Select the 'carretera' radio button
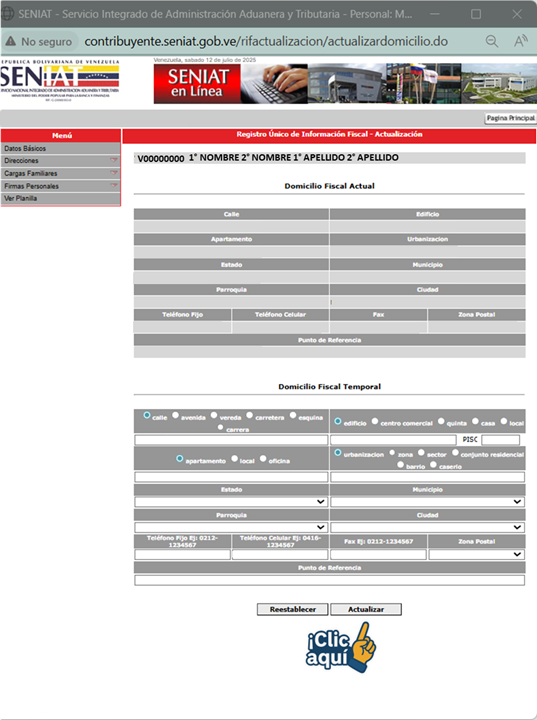Screen dimensions: 537x720 (249, 415)
